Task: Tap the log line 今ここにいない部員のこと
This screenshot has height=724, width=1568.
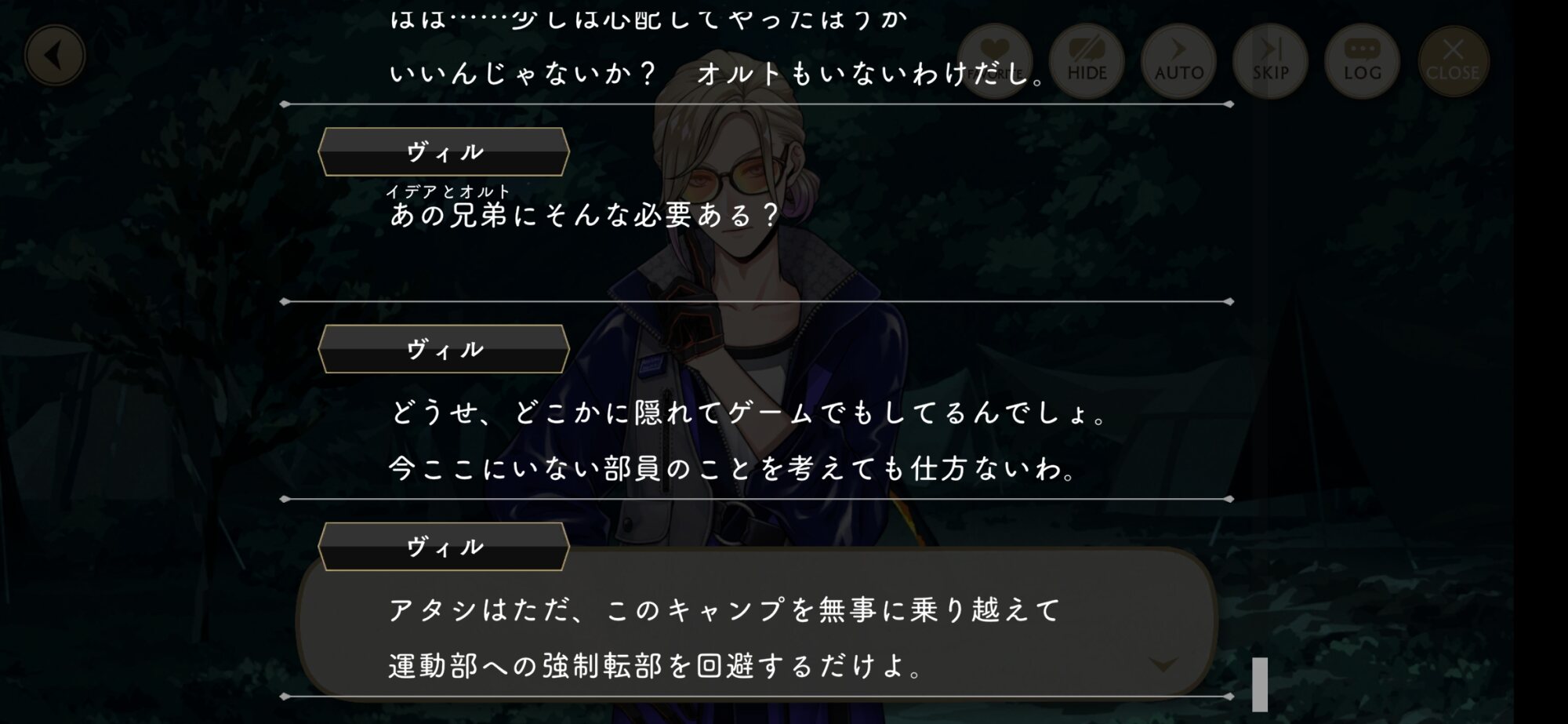Action: [x=734, y=468]
